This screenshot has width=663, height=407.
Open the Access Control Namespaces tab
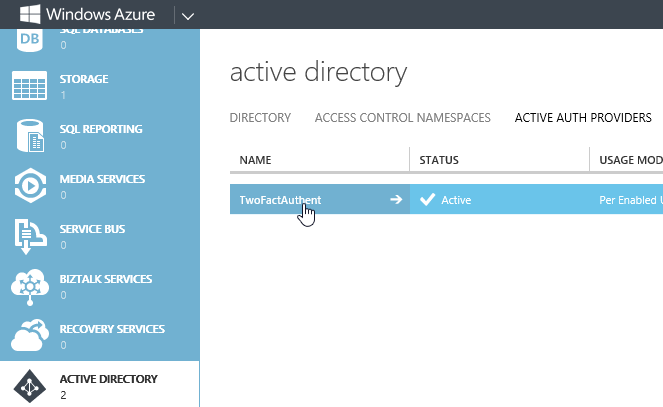pyautogui.click(x=402, y=118)
